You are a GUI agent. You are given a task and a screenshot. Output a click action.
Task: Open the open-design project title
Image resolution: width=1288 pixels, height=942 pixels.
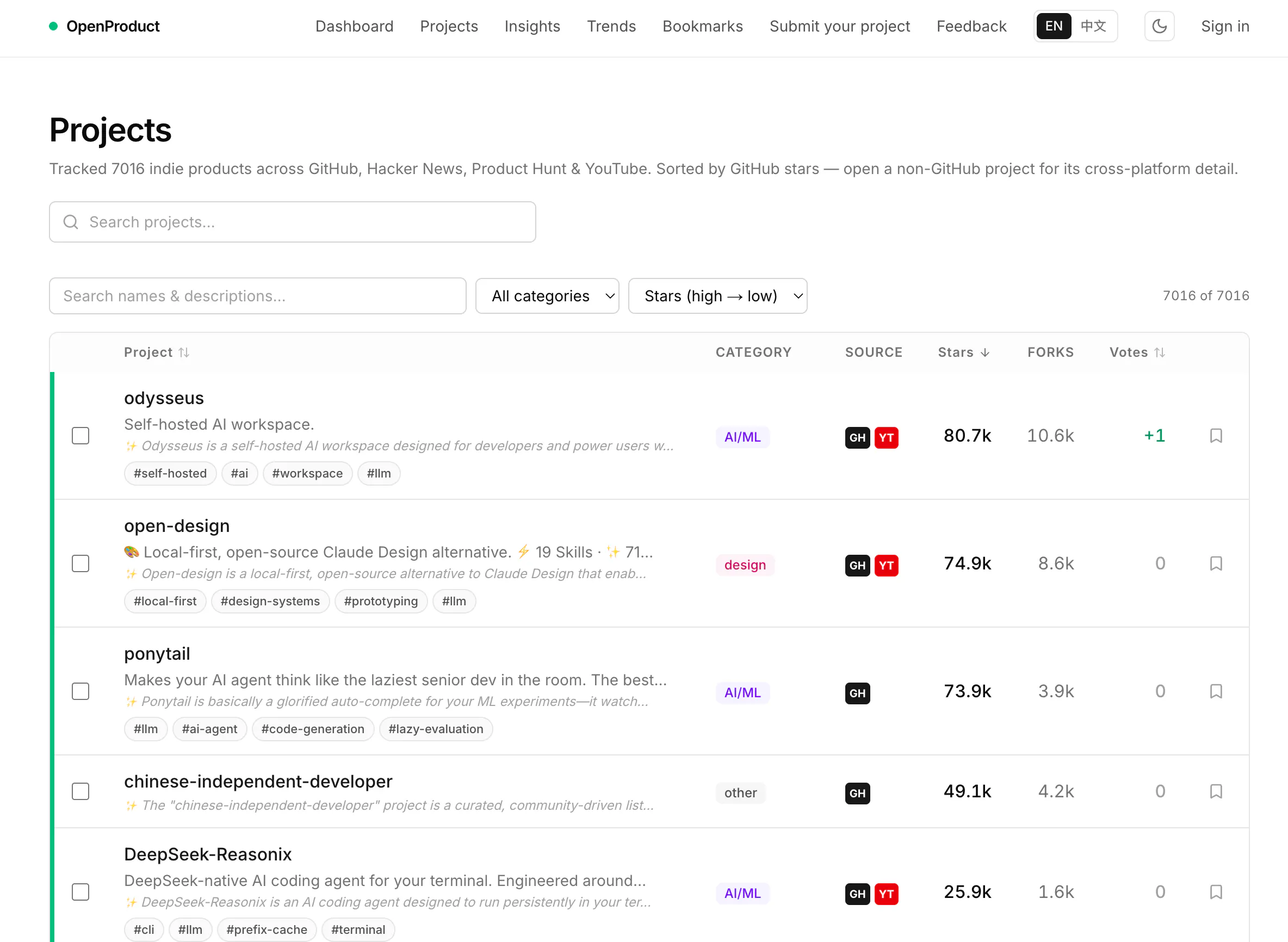click(x=177, y=526)
